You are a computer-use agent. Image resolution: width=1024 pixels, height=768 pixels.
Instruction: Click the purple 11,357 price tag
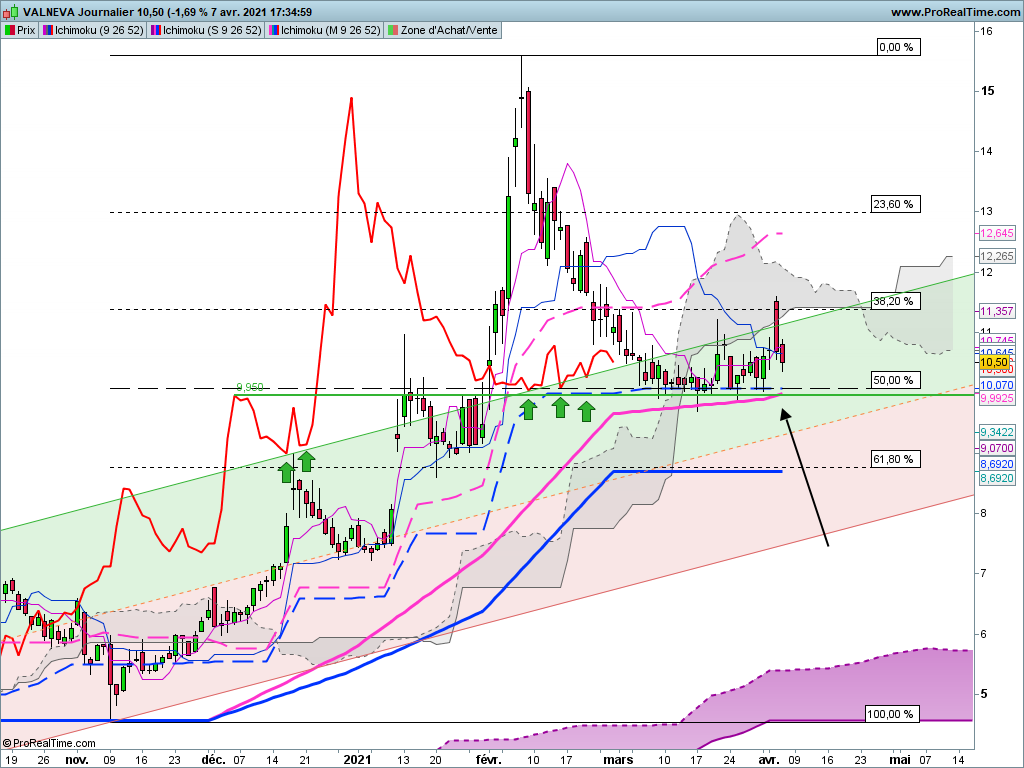coord(997,312)
